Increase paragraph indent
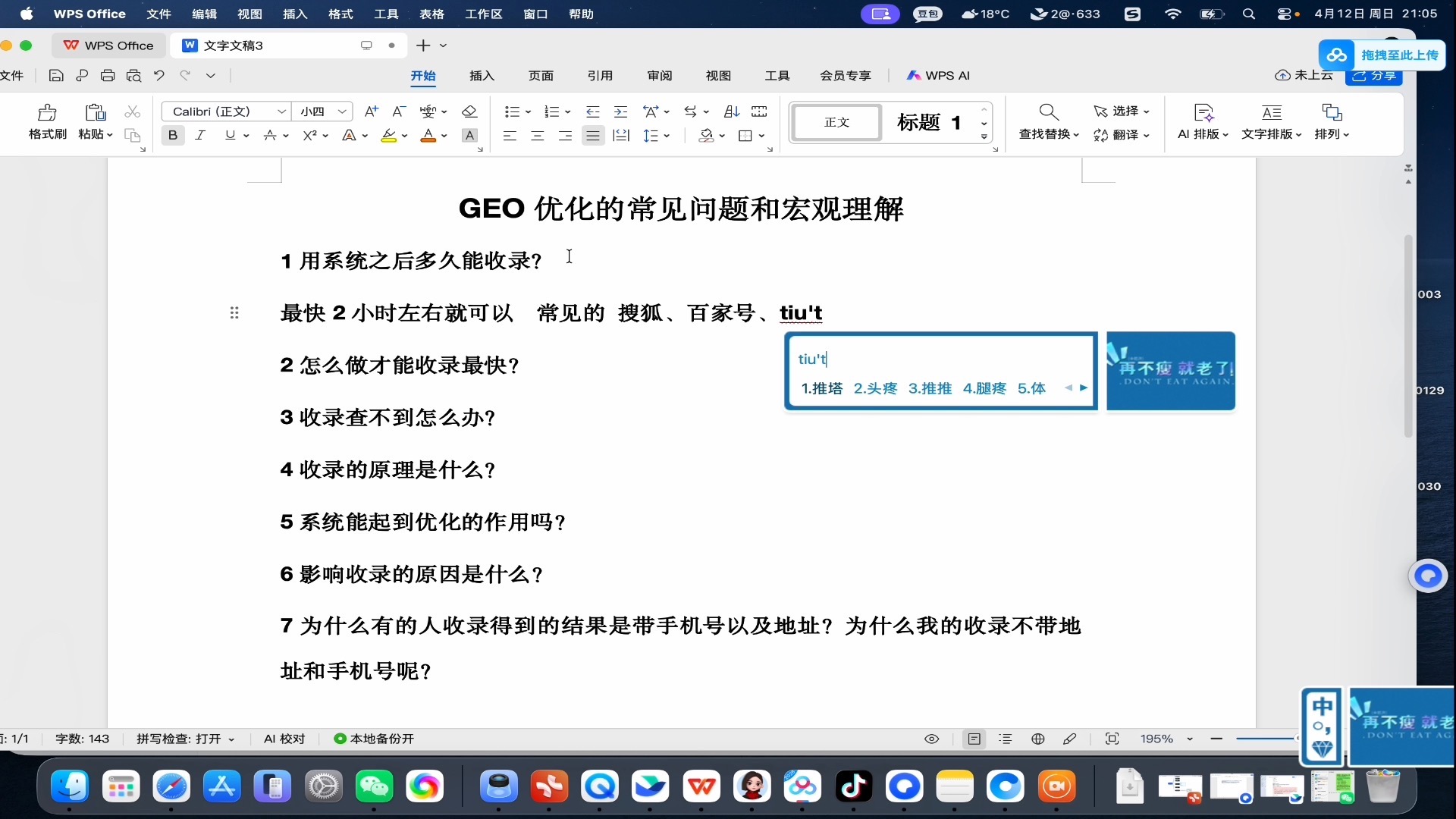The image size is (1456, 819). [620, 111]
